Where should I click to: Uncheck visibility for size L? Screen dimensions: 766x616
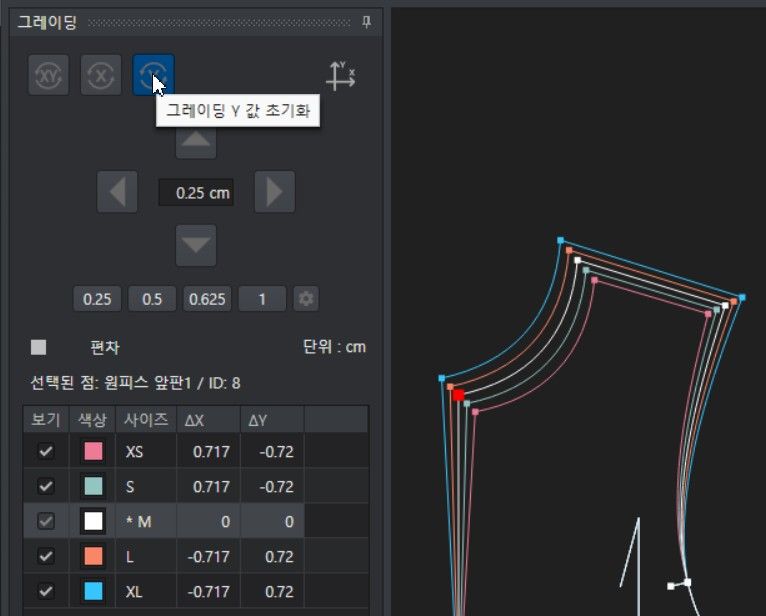(x=46, y=556)
